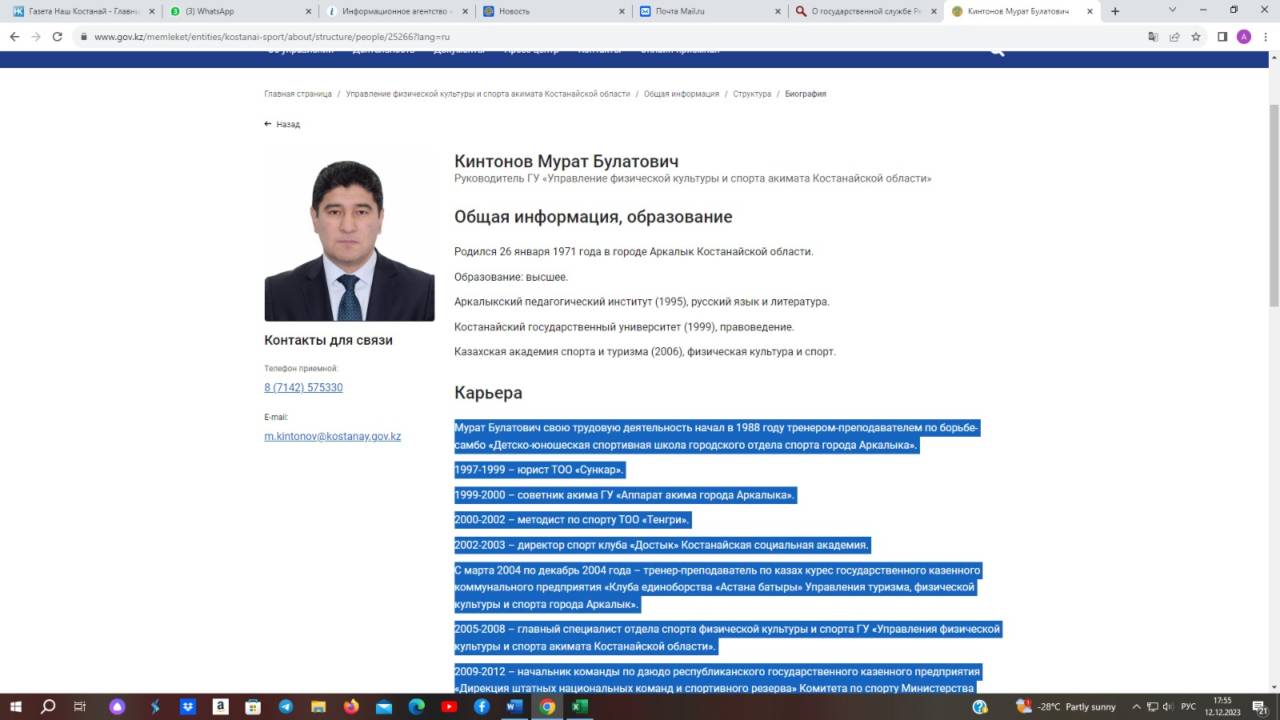Open Task View on the taskbar
Screen dimensions: 1280x720
[81, 706]
